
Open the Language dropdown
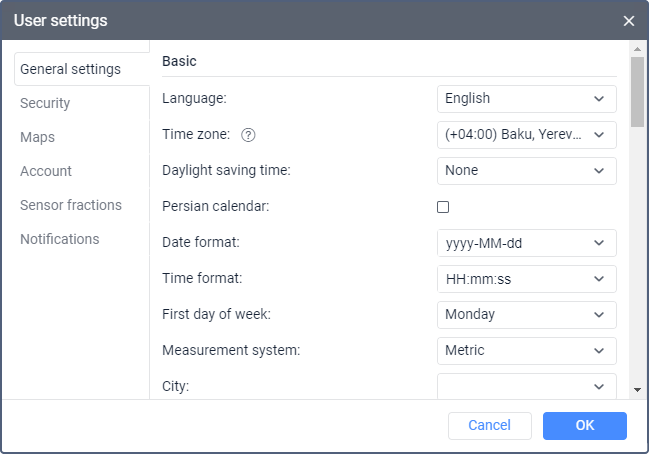point(527,99)
